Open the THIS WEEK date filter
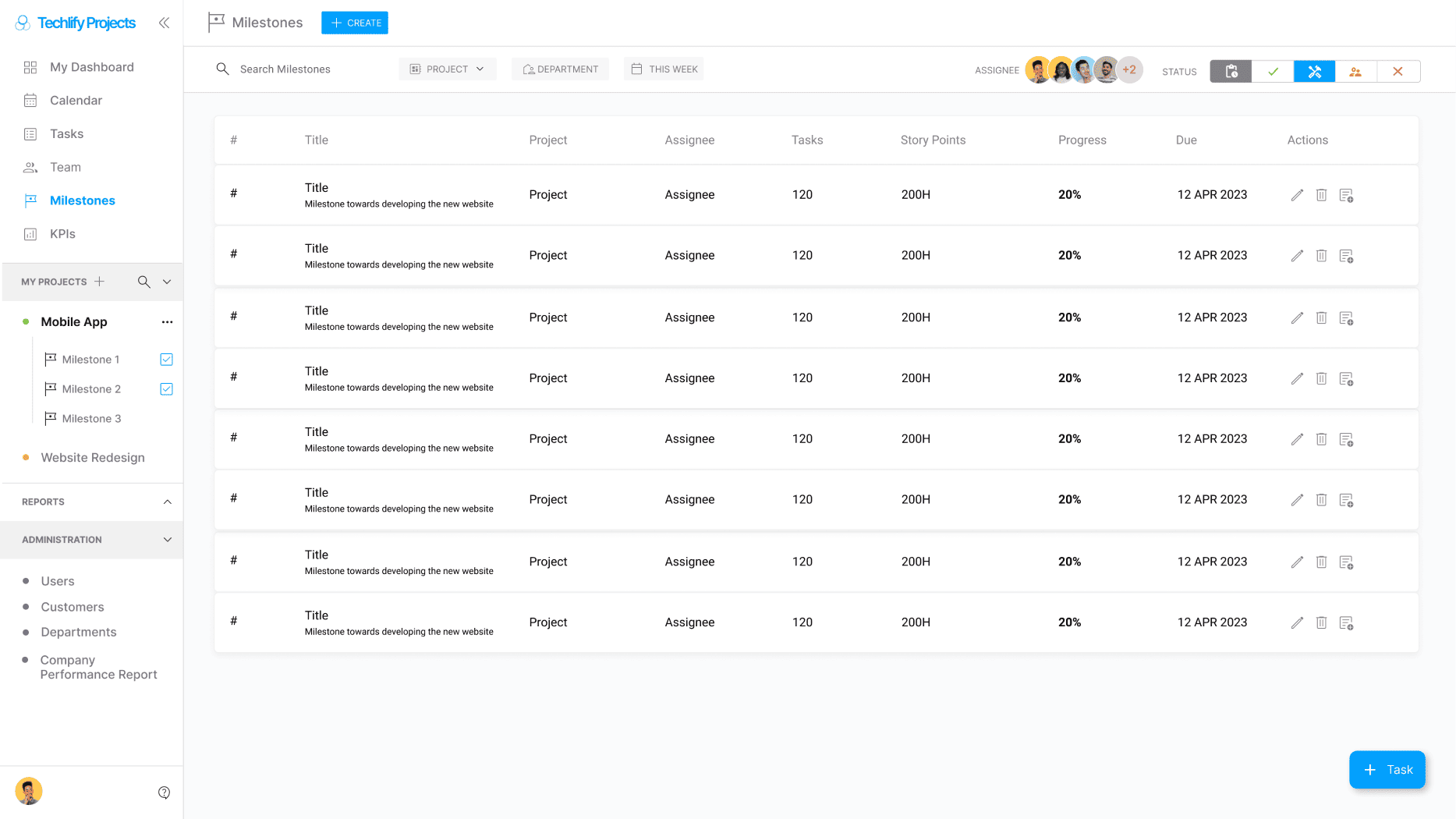 click(x=664, y=69)
